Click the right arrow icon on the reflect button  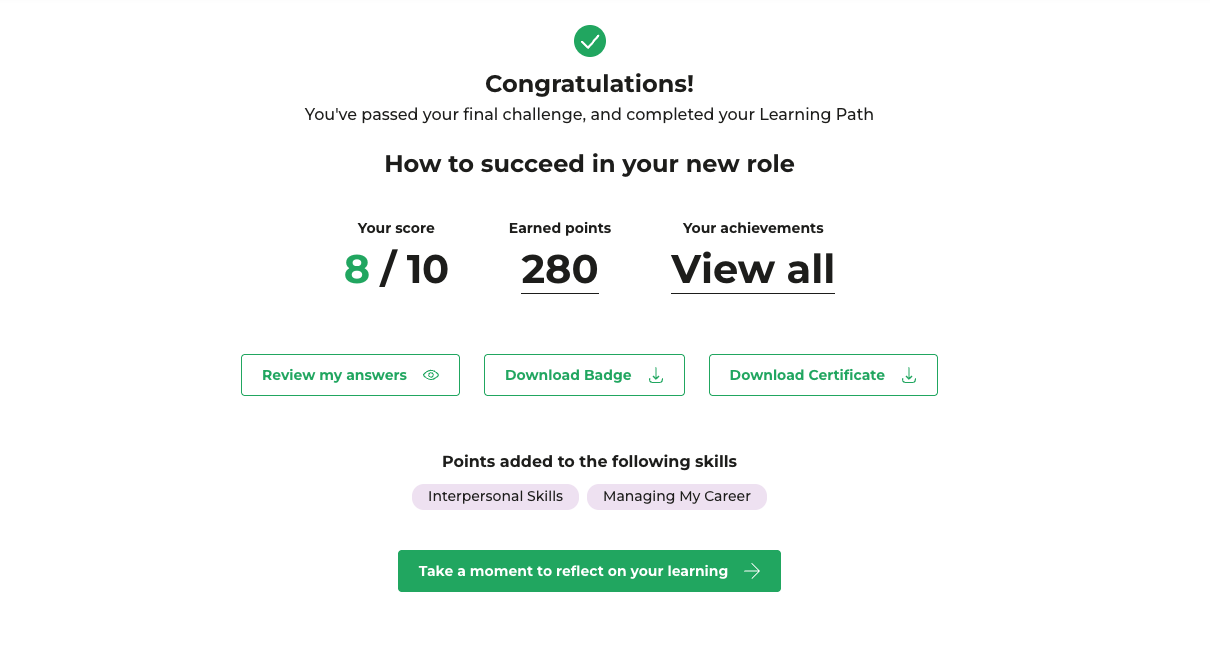pos(752,571)
